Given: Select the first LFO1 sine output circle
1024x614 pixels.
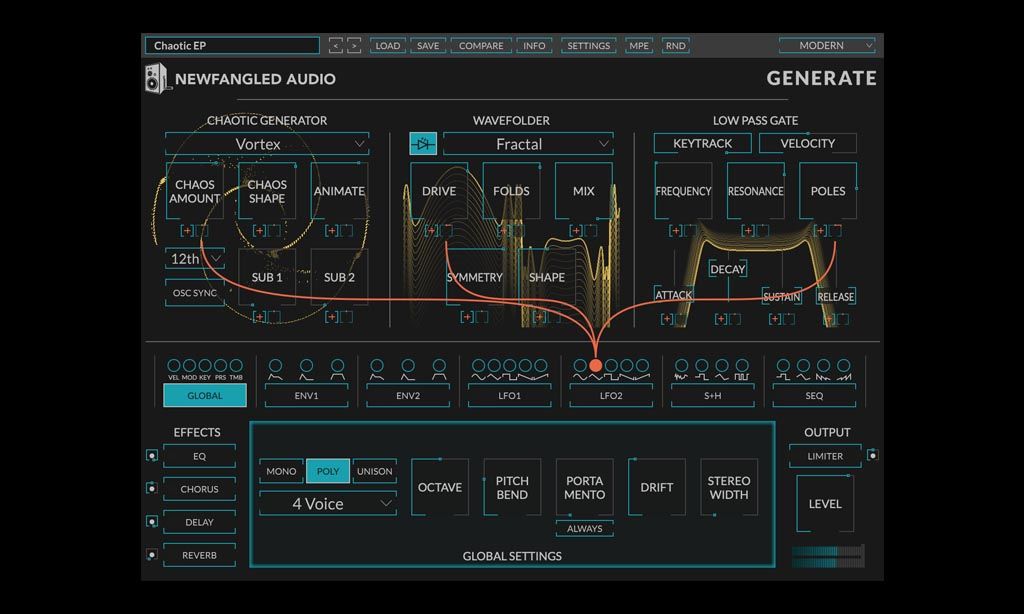Looking at the screenshot, I should tap(479, 365).
